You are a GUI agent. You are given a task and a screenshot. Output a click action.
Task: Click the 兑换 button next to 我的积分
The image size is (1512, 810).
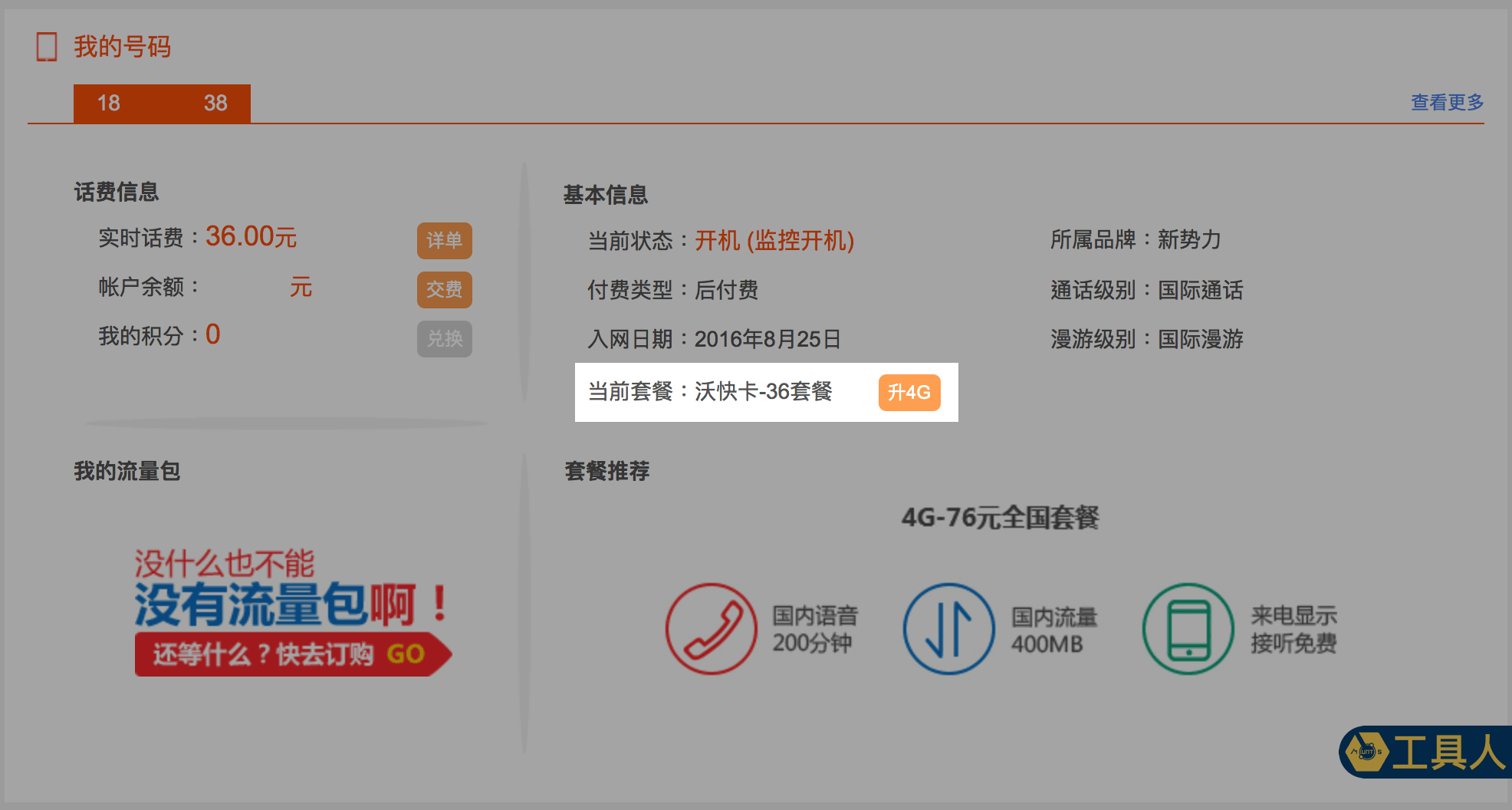pos(445,339)
